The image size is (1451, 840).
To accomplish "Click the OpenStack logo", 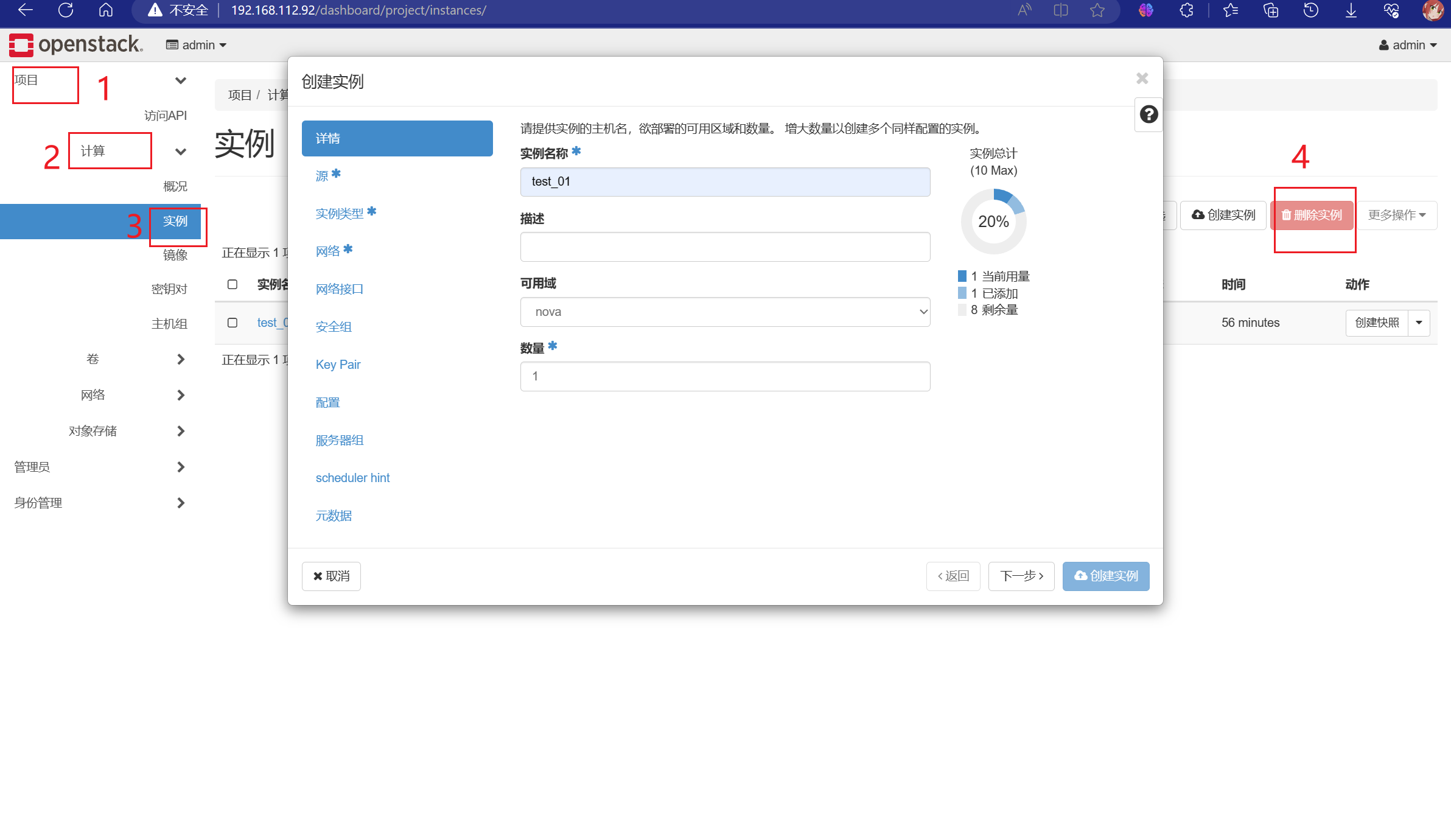I will click(76, 44).
